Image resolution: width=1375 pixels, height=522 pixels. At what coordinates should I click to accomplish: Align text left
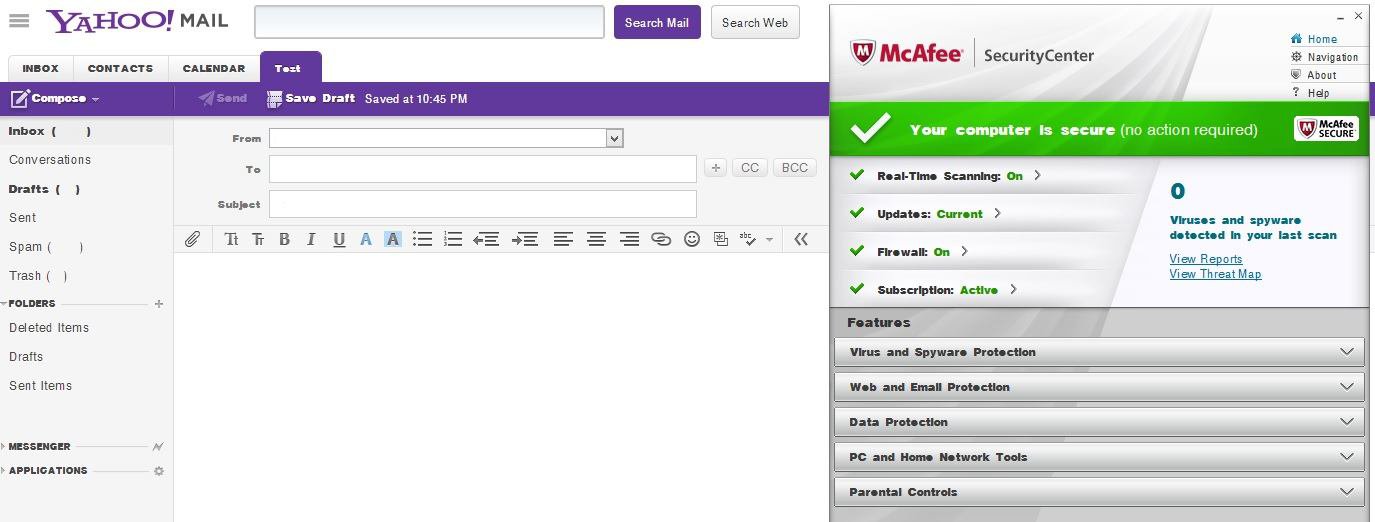563,239
